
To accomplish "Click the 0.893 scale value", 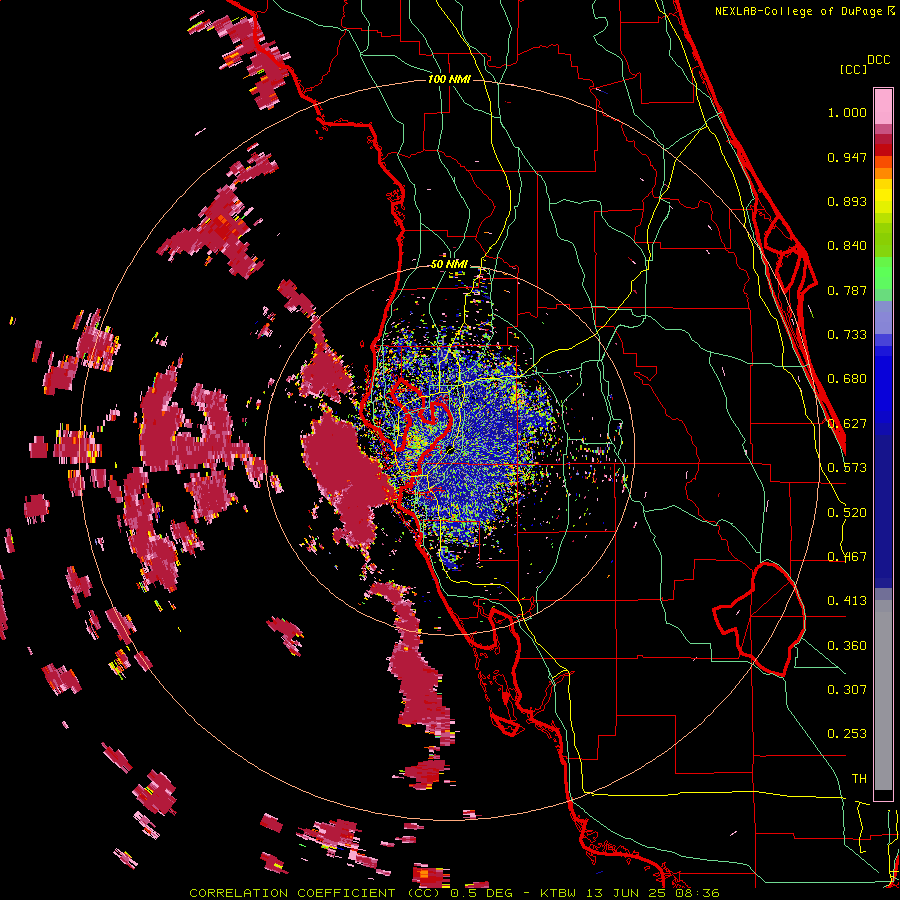I will point(847,201).
